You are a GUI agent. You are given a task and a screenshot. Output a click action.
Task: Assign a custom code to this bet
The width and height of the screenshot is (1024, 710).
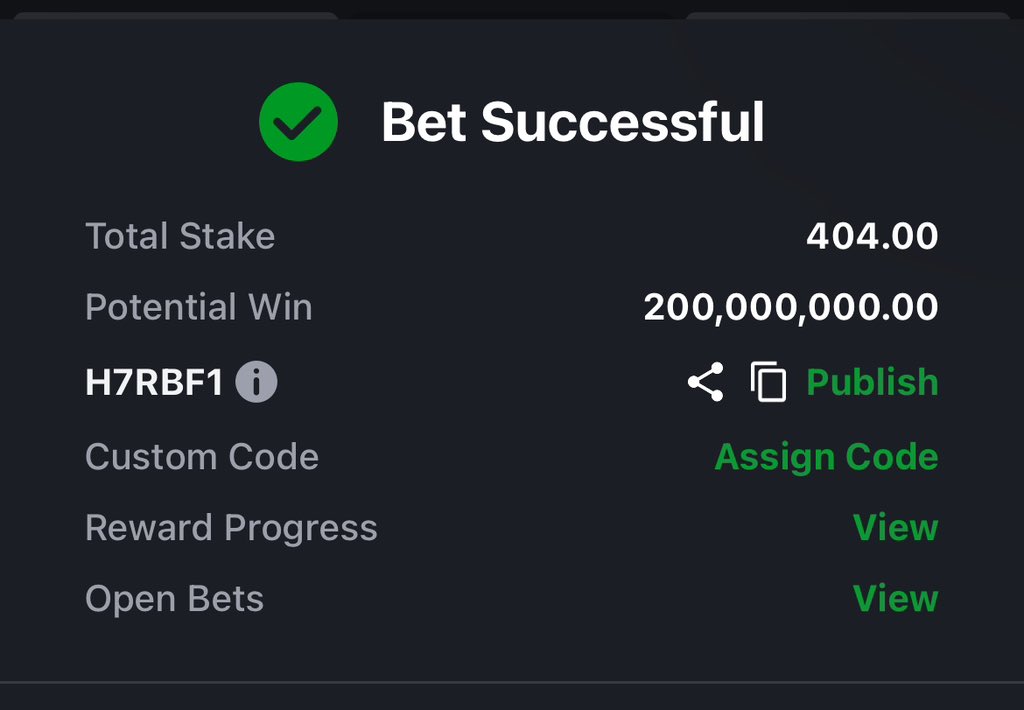[x=827, y=457]
